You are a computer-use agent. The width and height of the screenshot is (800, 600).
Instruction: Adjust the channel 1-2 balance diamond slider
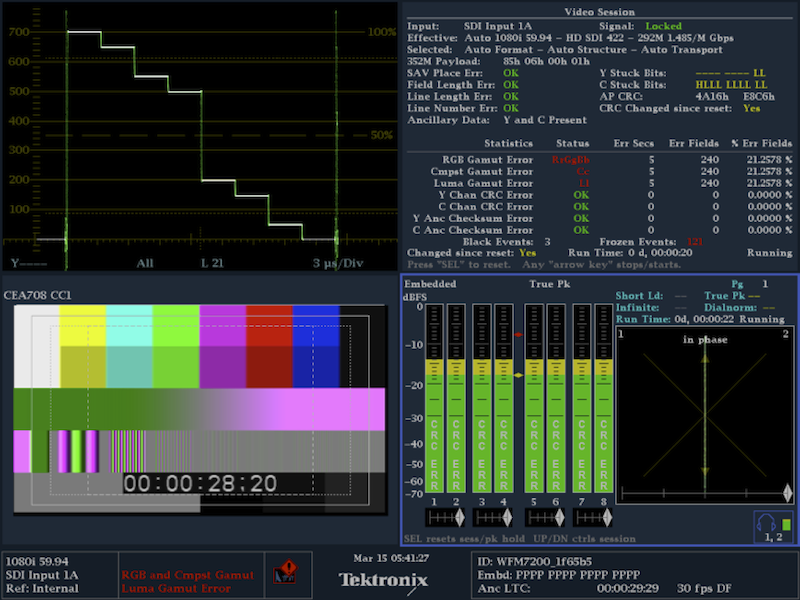[x=461, y=516]
